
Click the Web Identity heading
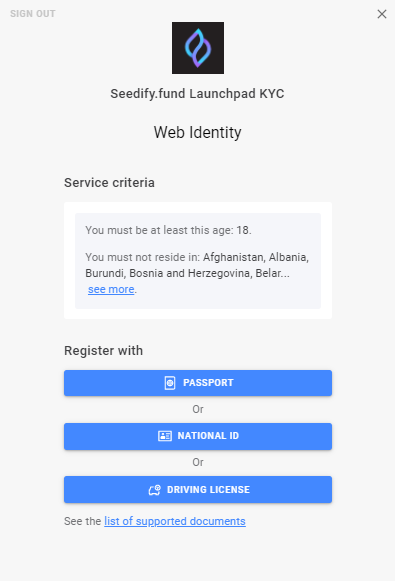point(198,132)
